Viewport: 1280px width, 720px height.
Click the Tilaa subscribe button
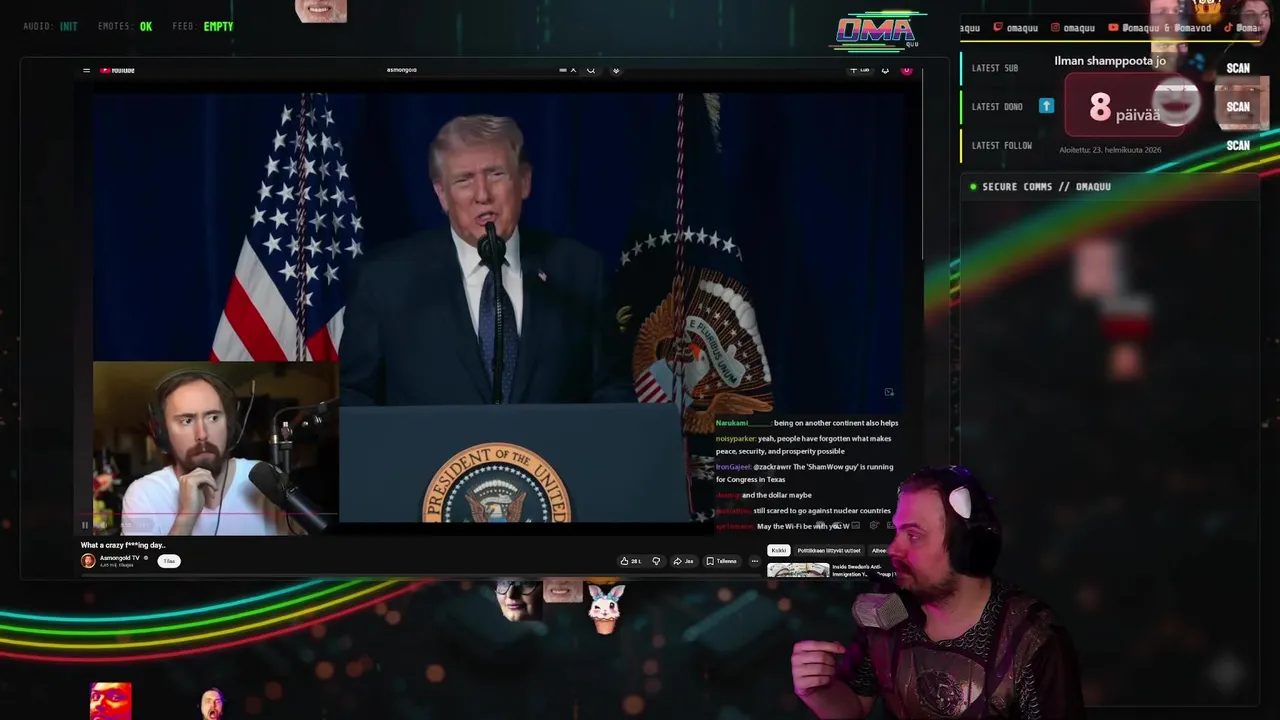point(169,561)
